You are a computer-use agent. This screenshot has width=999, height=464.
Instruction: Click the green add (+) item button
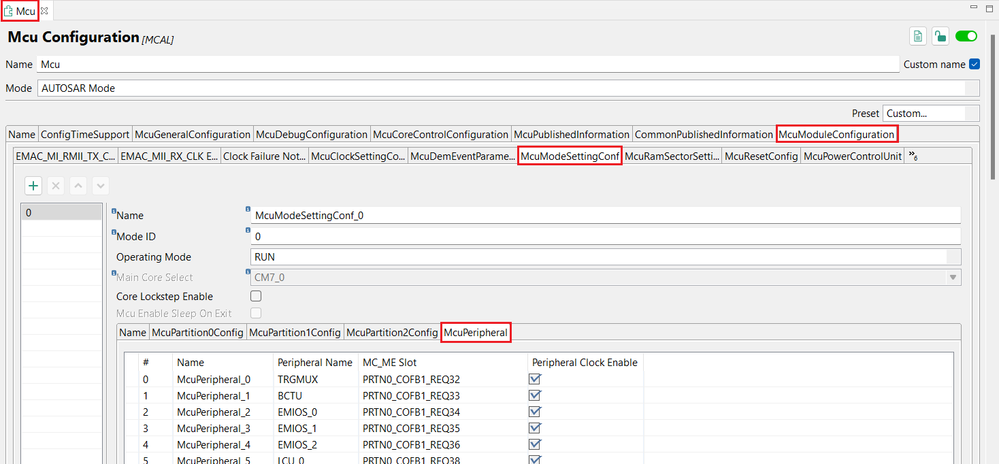pyautogui.click(x=33, y=186)
